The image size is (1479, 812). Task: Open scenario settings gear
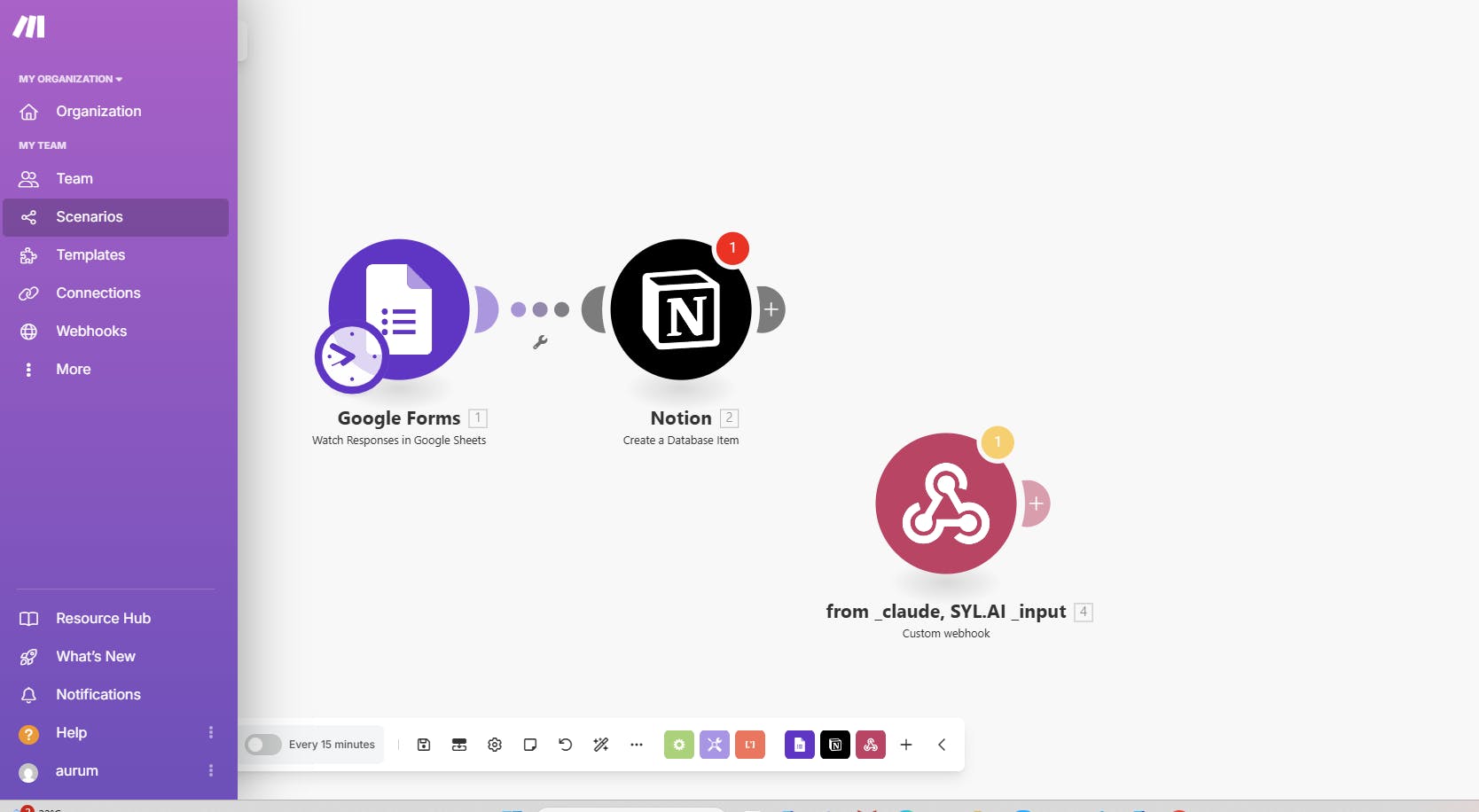[495, 745]
